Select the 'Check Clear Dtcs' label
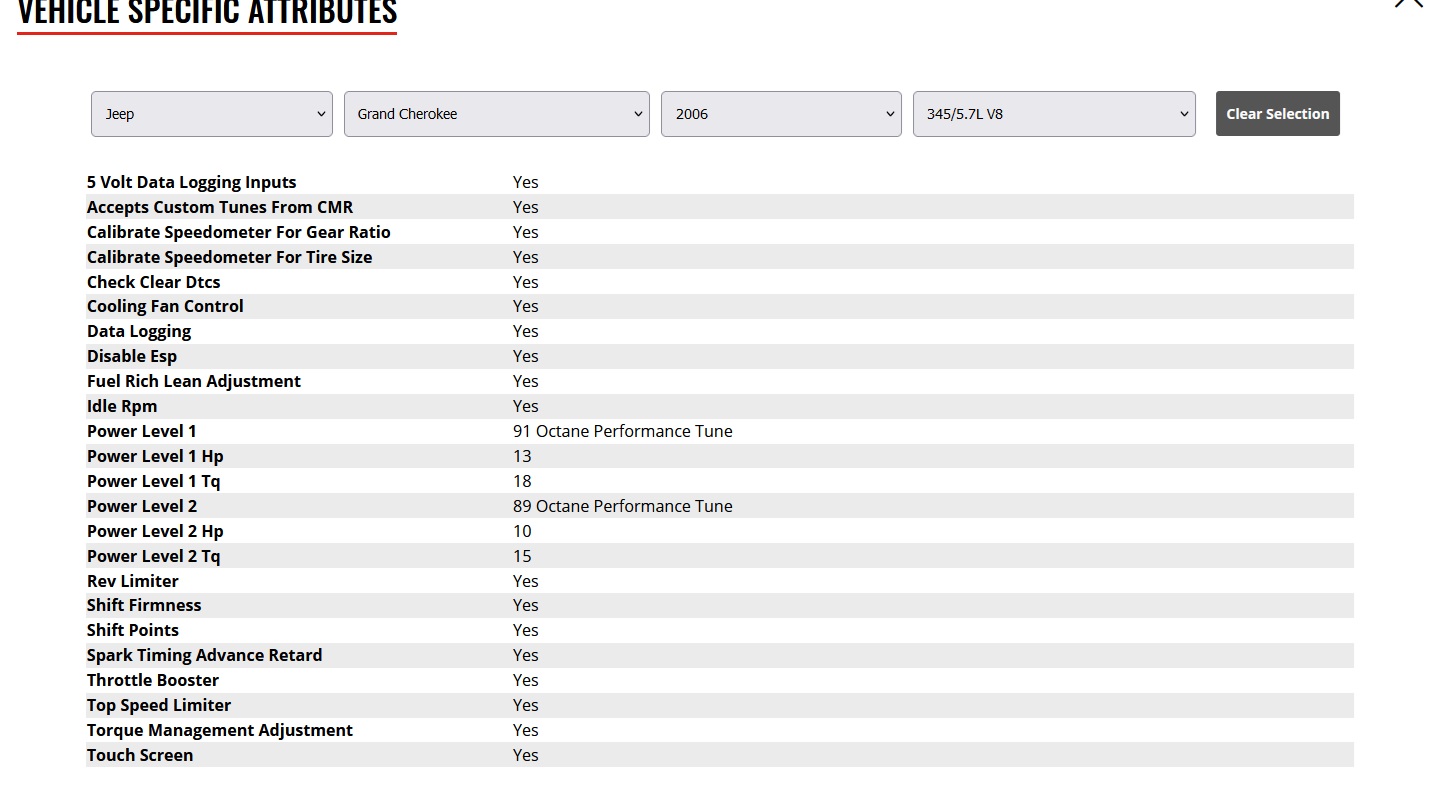This screenshot has height=809, width=1437. coord(154,282)
